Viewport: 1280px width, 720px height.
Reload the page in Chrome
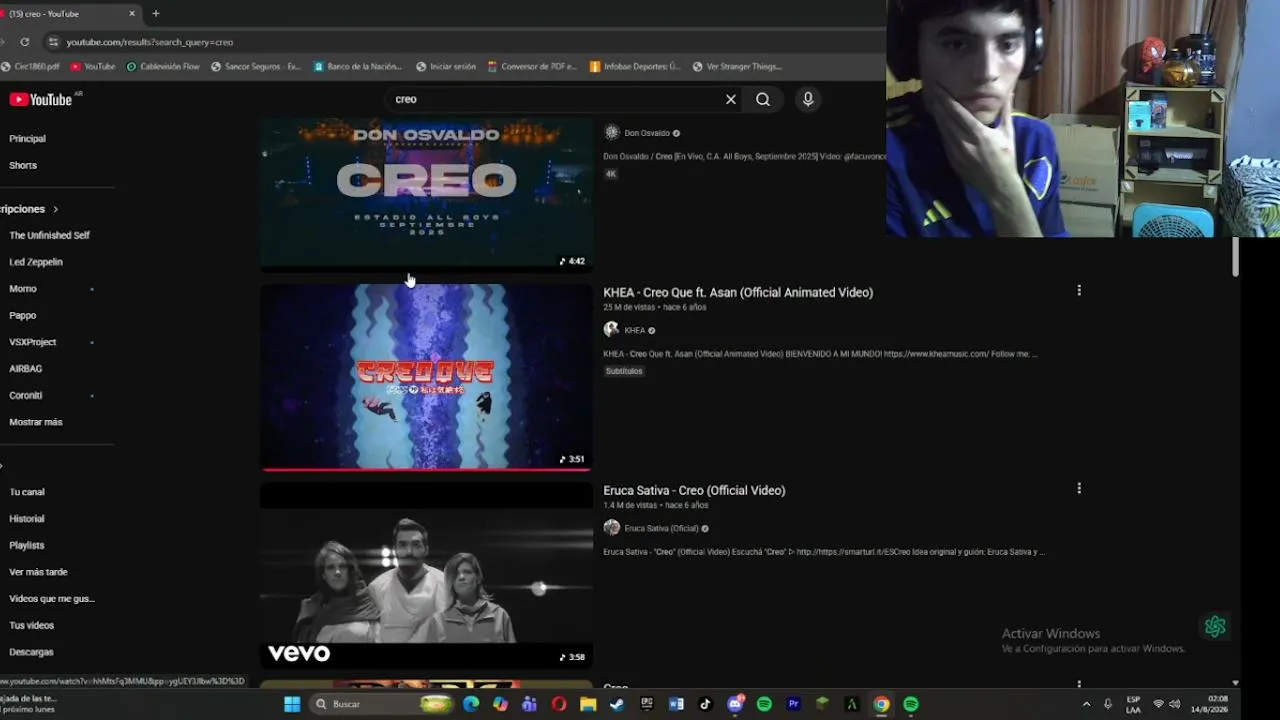point(25,42)
